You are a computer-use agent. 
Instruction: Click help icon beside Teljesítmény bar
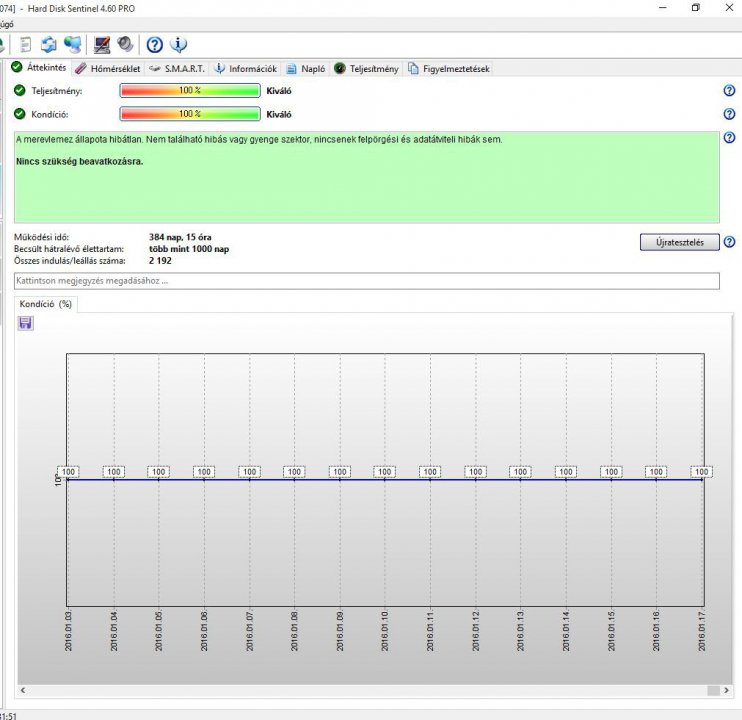pyautogui.click(x=729, y=90)
